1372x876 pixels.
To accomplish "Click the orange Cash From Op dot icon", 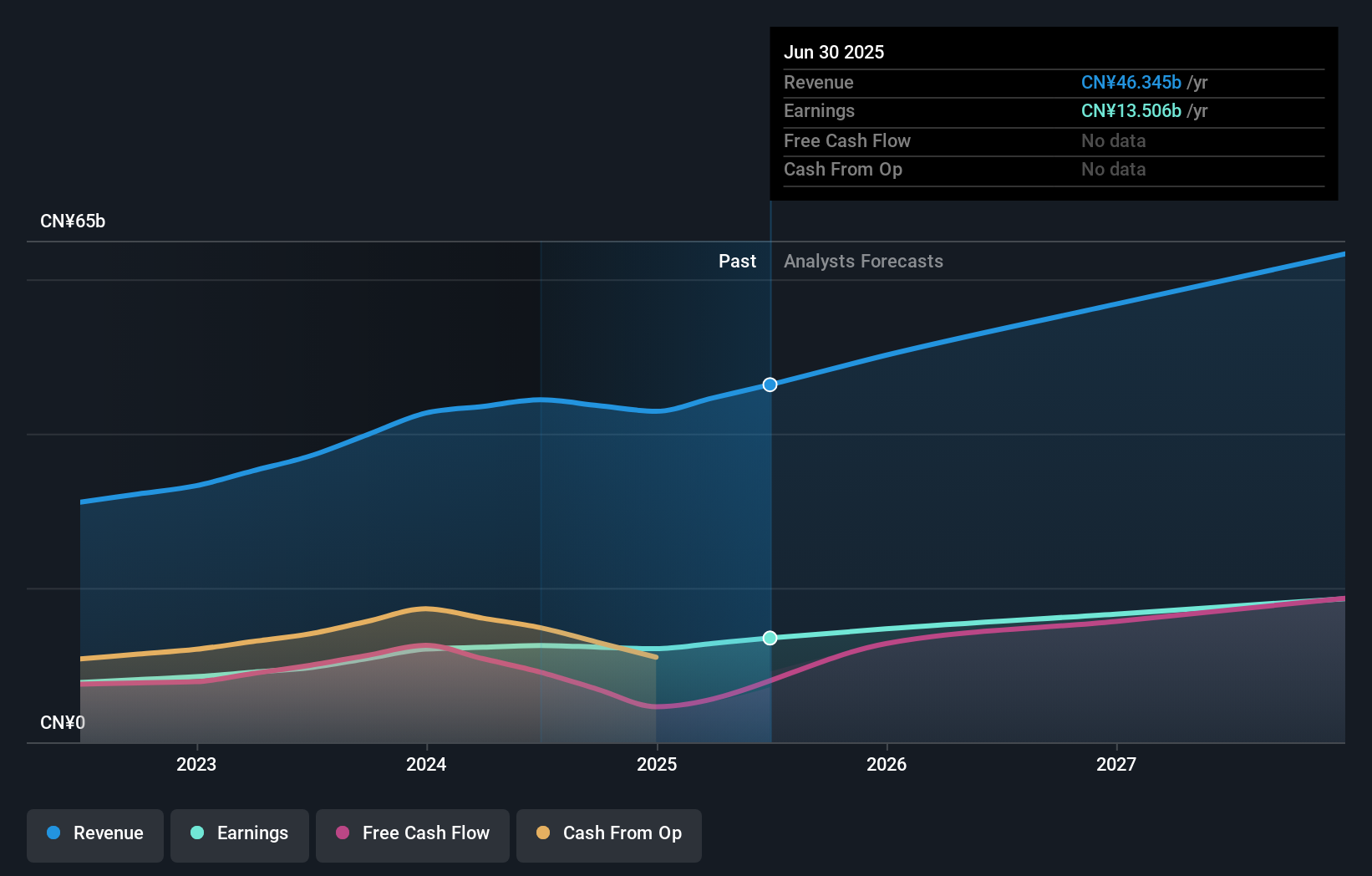I will pyautogui.click(x=544, y=833).
